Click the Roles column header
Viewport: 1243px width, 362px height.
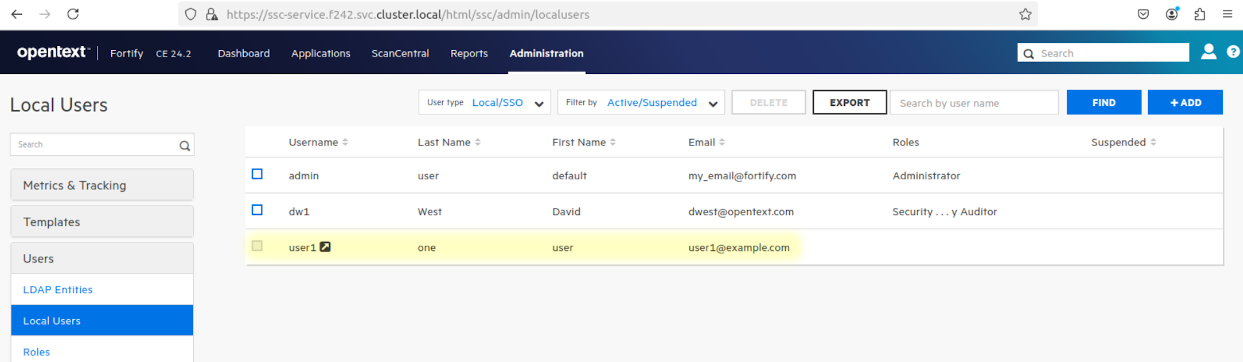tap(905, 143)
